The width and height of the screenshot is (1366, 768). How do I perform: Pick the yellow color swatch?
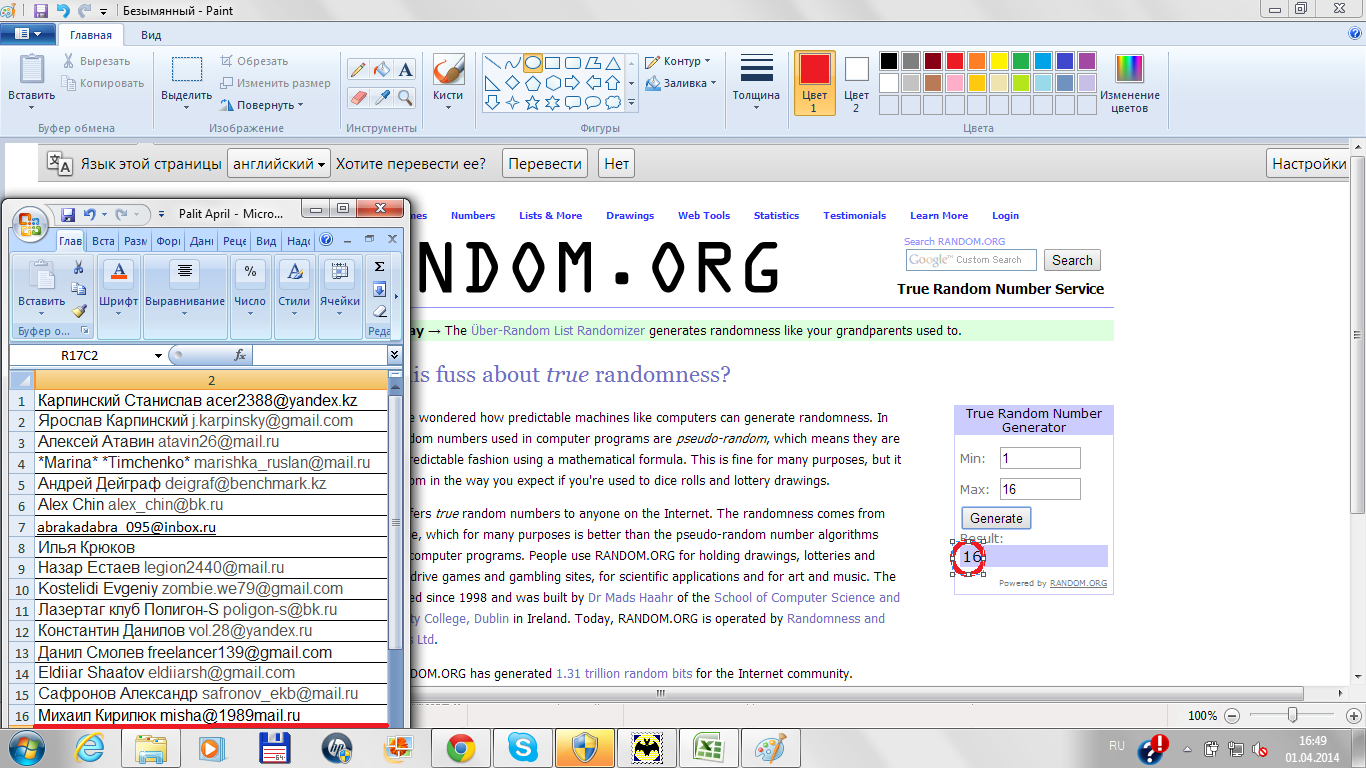998,61
